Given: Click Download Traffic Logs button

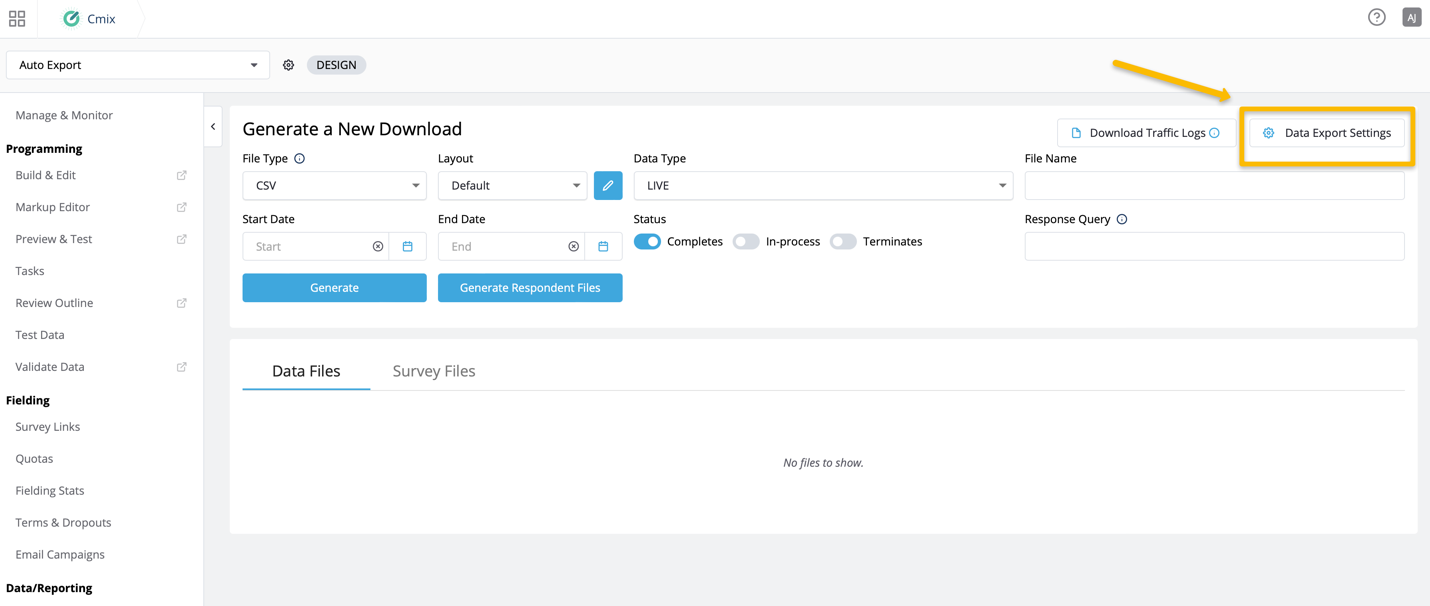Looking at the screenshot, I should click(1146, 133).
